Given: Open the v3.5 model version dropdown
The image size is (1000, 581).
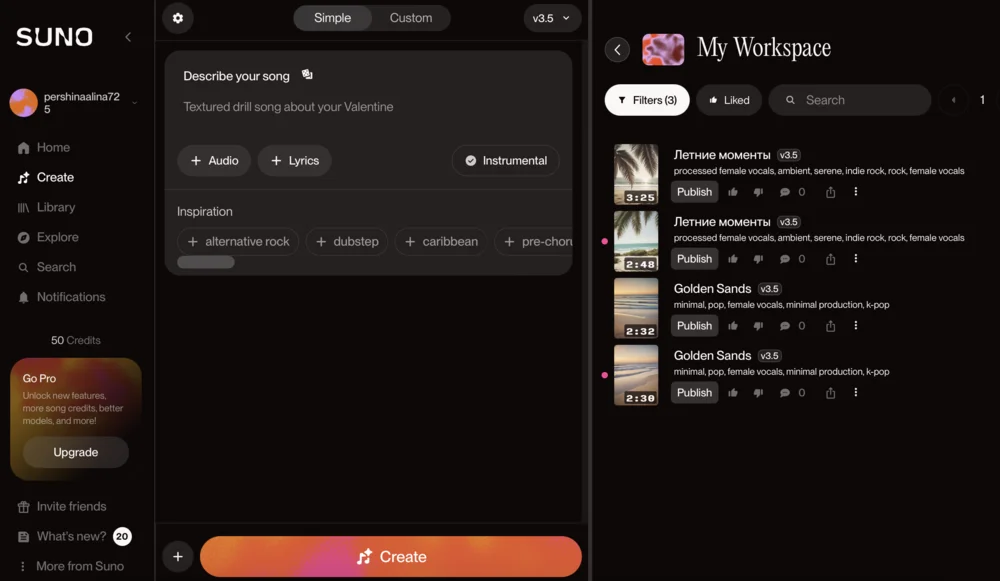Looking at the screenshot, I should pos(552,18).
